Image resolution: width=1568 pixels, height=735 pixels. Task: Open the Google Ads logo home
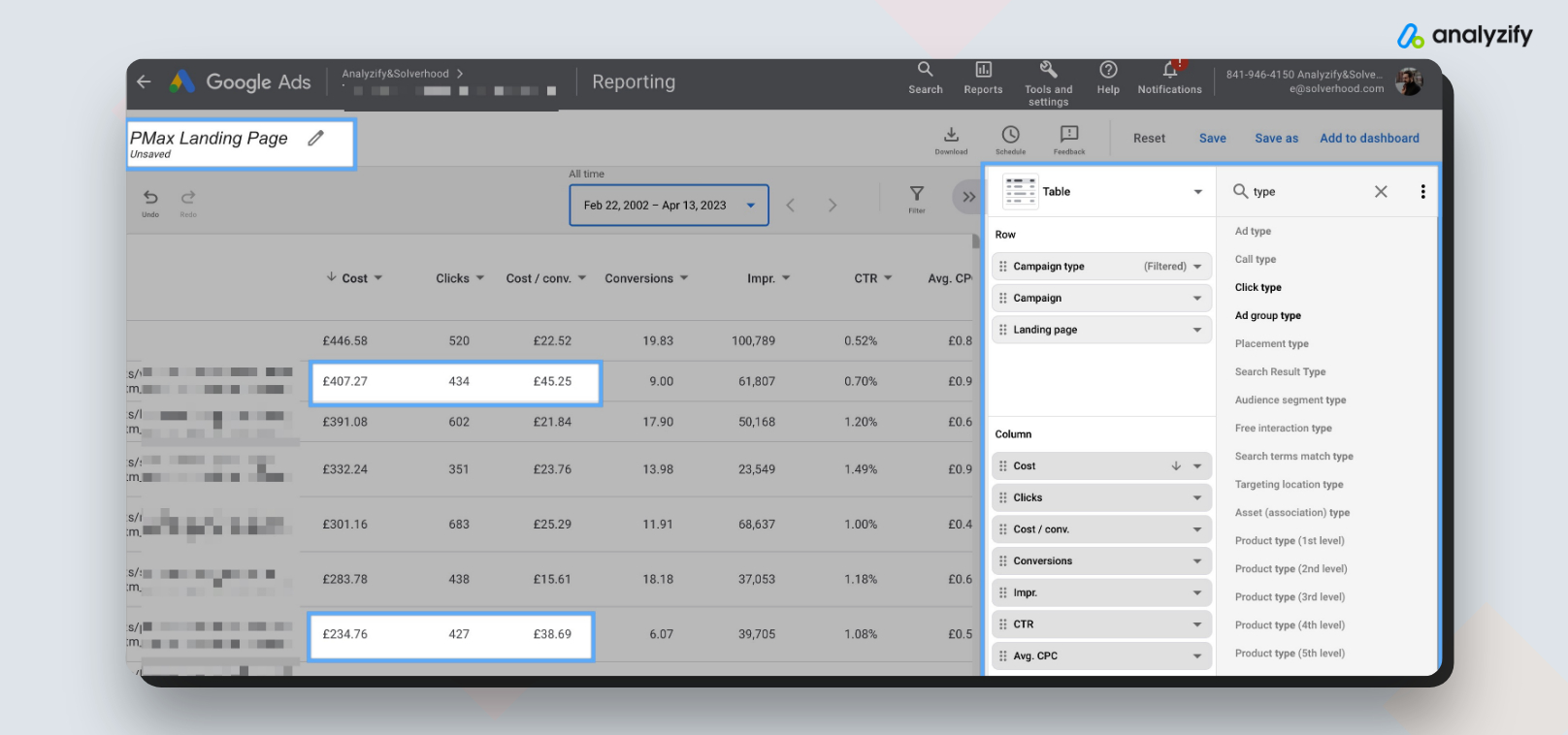click(x=181, y=82)
